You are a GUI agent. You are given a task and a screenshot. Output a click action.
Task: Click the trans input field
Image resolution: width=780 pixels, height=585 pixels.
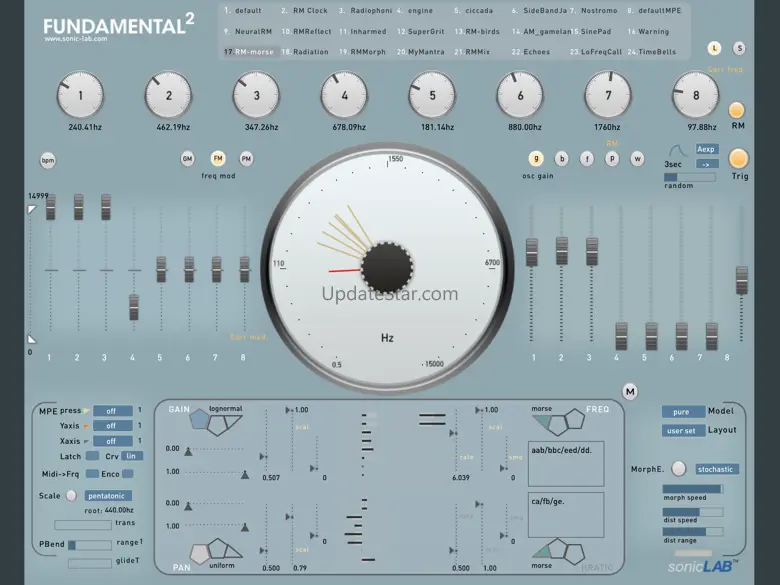coord(83,525)
